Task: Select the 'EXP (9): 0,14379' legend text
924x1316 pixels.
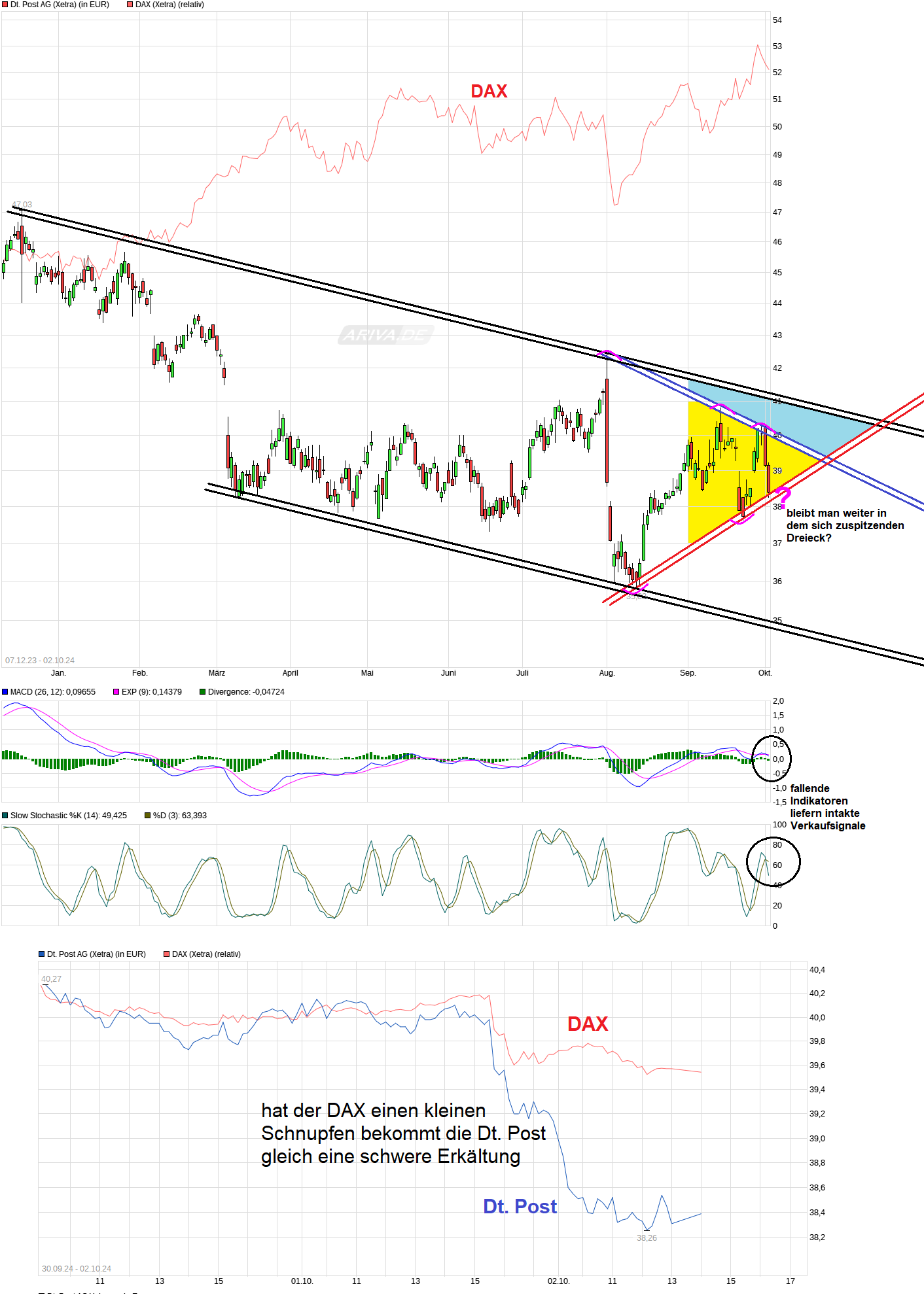Action: click(x=152, y=691)
